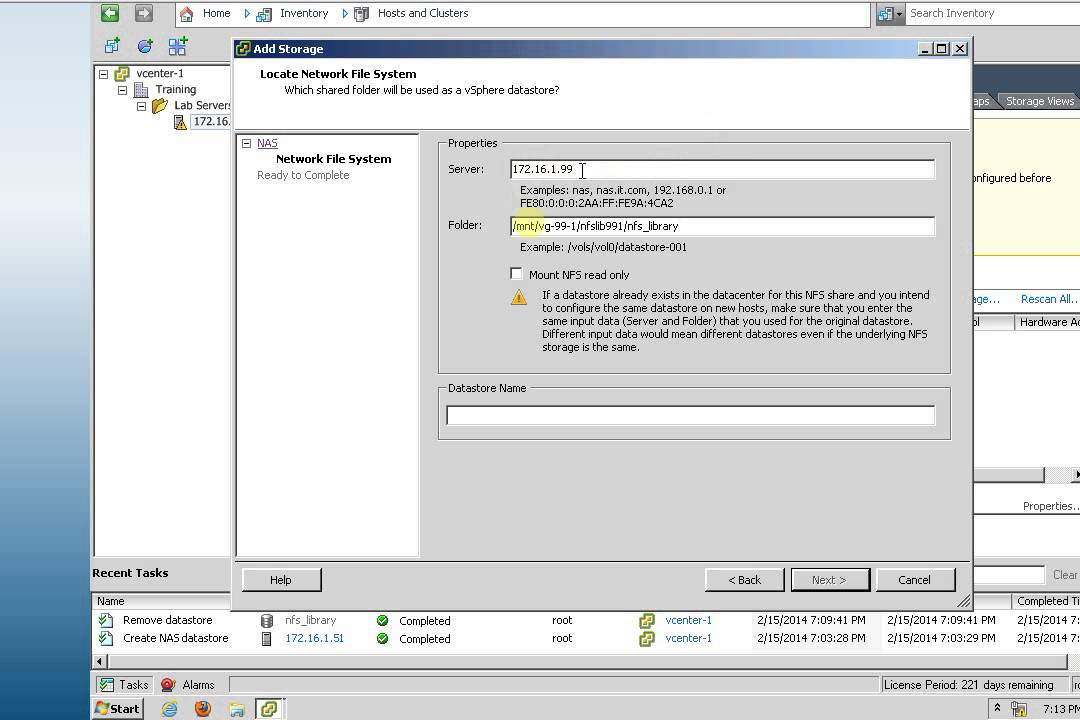1080x720 pixels.
Task: Click the Remove datastore task icon
Action: [x=105, y=620]
